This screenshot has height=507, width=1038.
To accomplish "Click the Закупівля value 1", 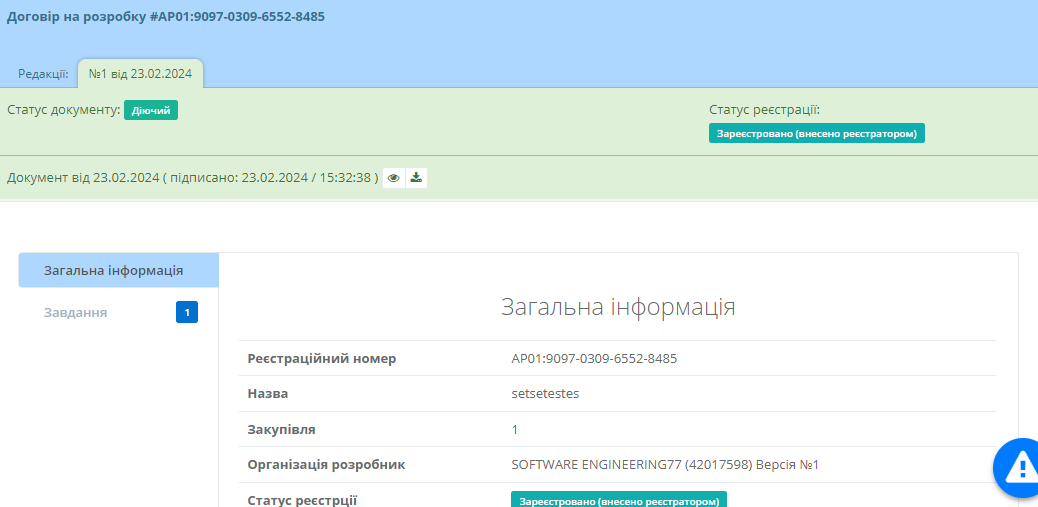I will 515,429.
